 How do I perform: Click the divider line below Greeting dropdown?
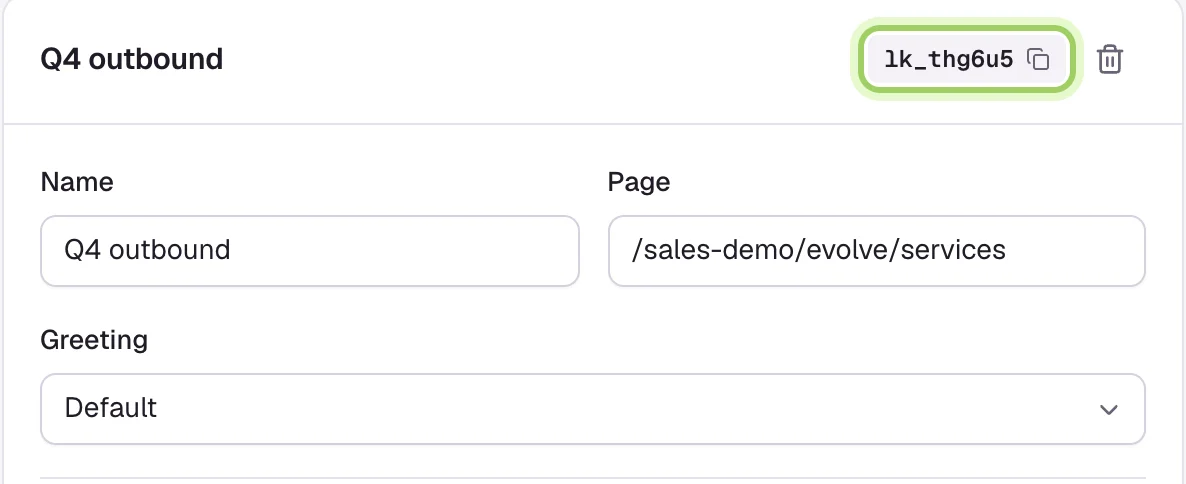point(593,477)
